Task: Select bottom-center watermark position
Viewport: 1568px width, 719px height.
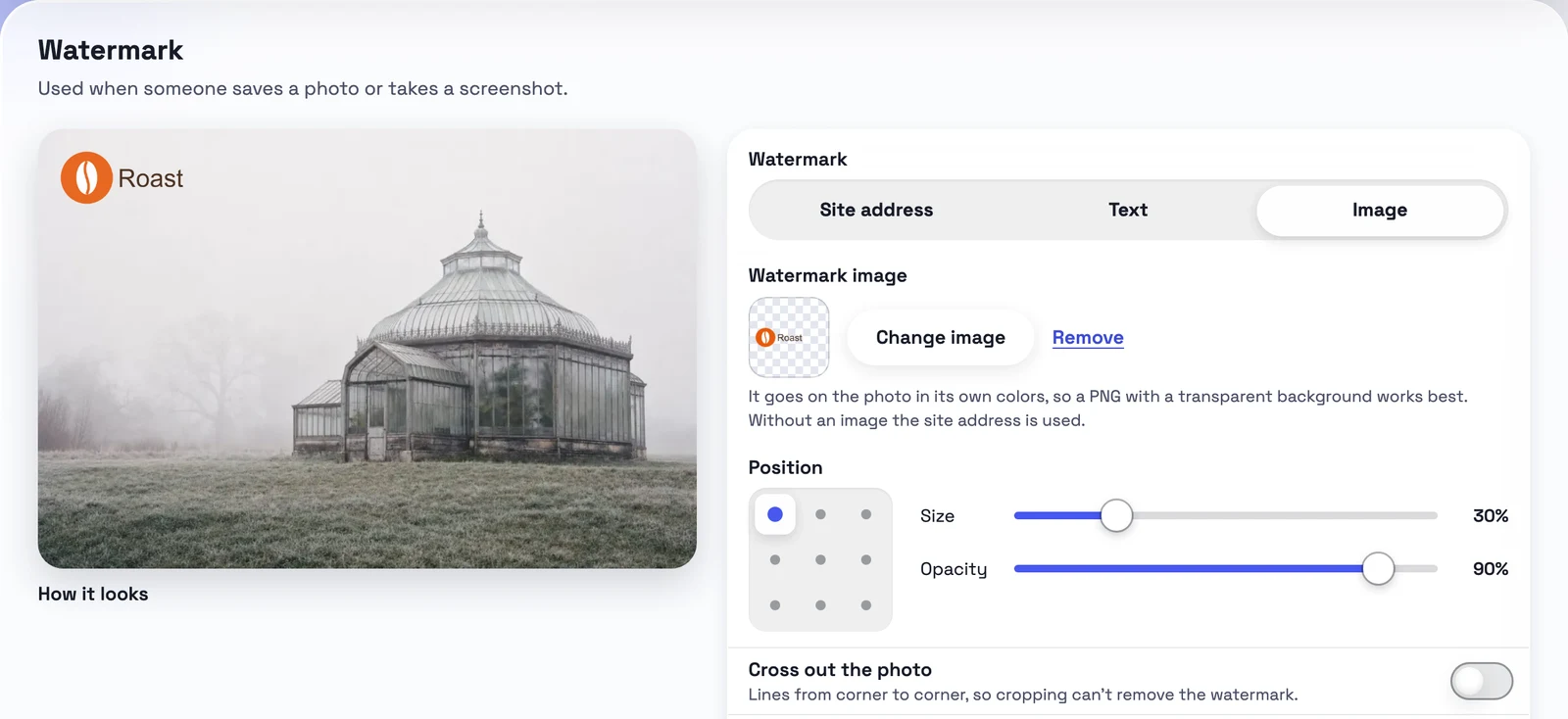Action: [x=820, y=605]
